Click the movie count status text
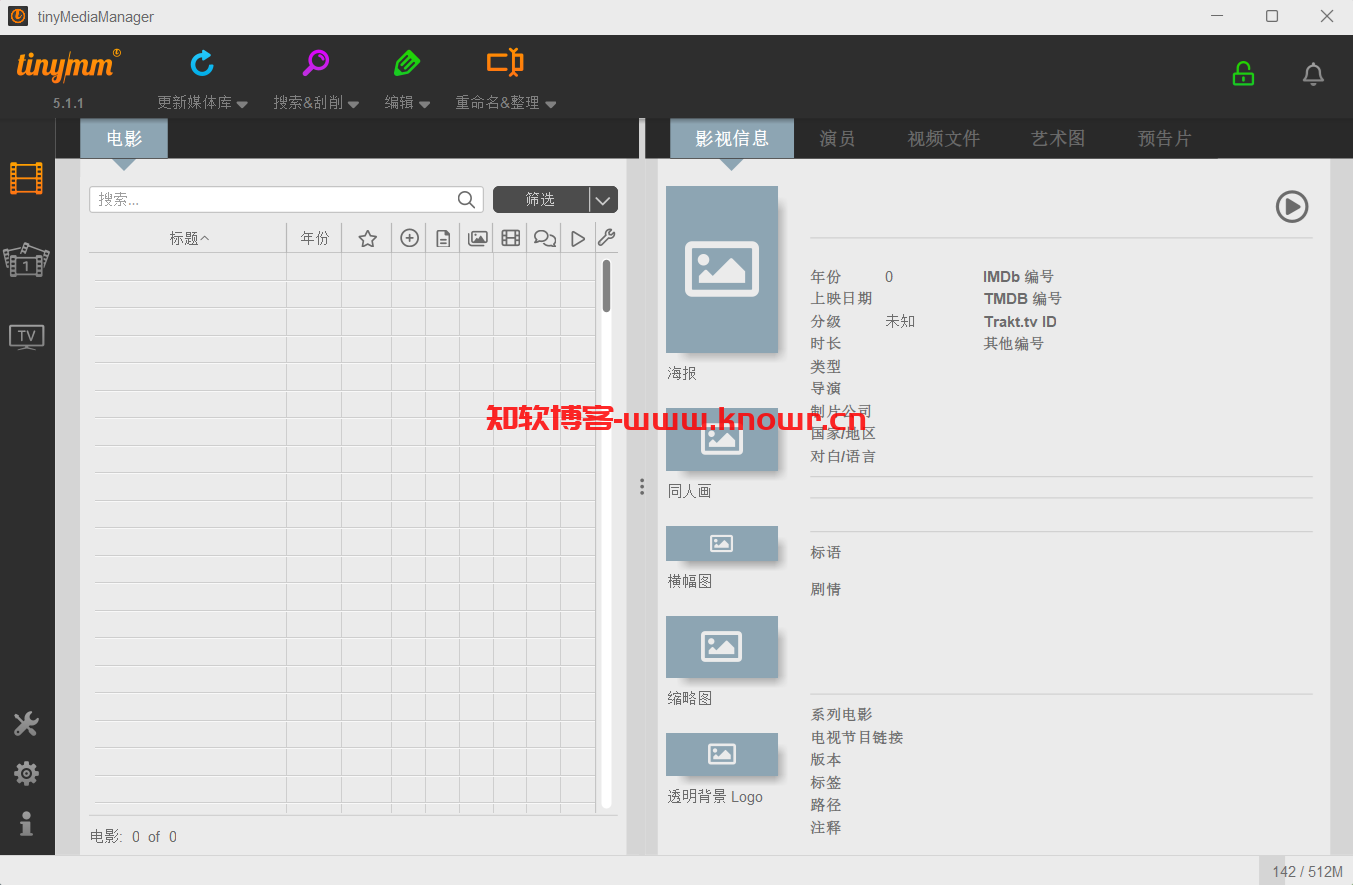The height and width of the screenshot is (885, 1353). tap(133, 837)
